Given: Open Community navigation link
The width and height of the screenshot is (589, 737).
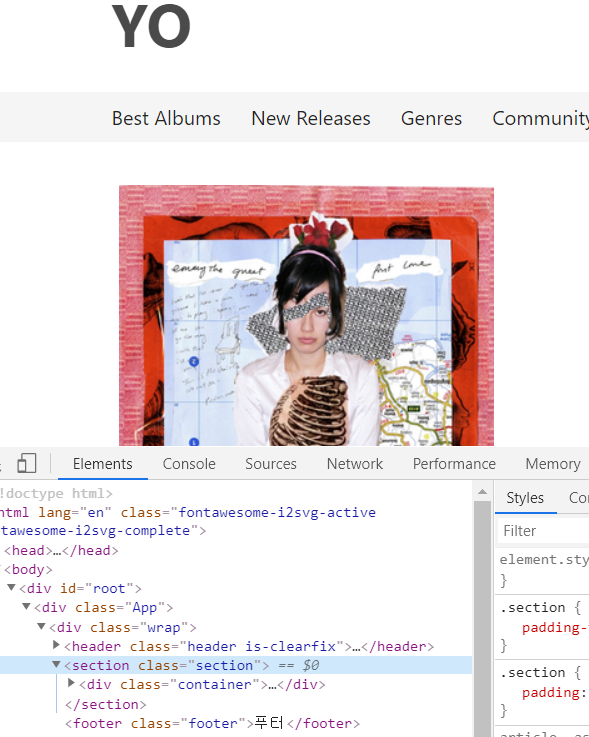Looking at the screenshot, I should coord(541,118).
